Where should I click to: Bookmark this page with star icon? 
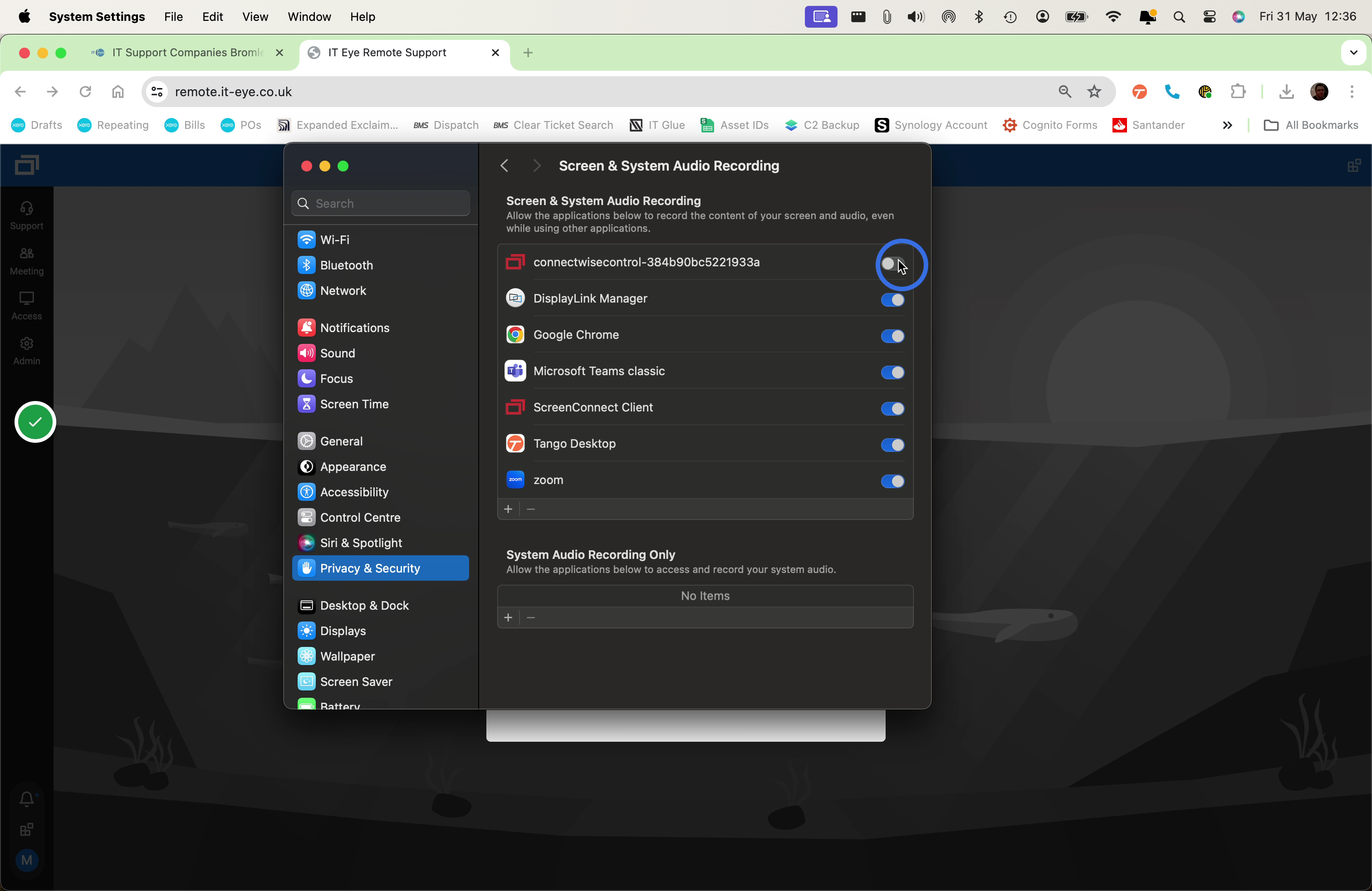[1093, 92]
